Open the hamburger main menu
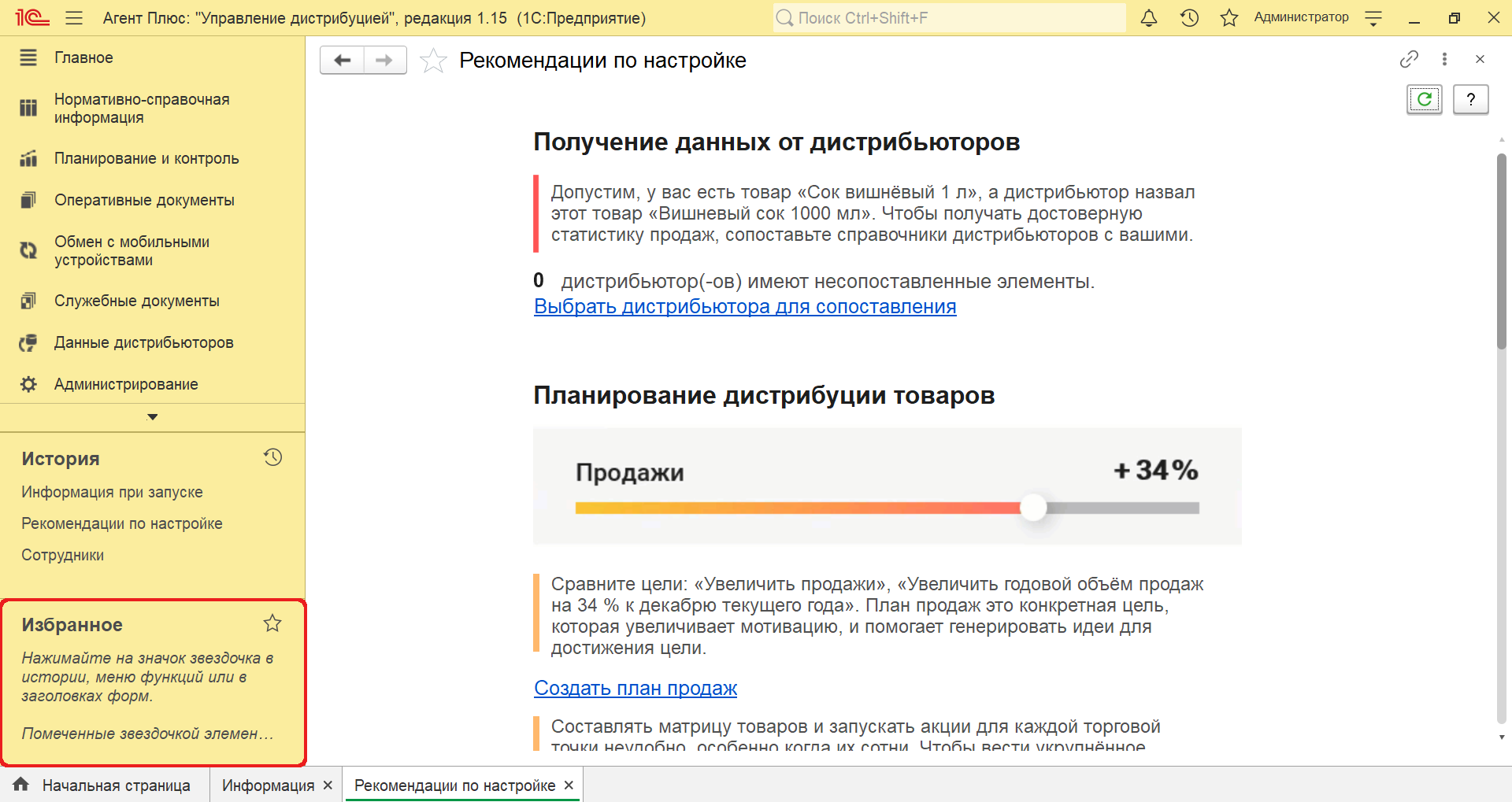The image size is (1512, 802). pos(74,18)
